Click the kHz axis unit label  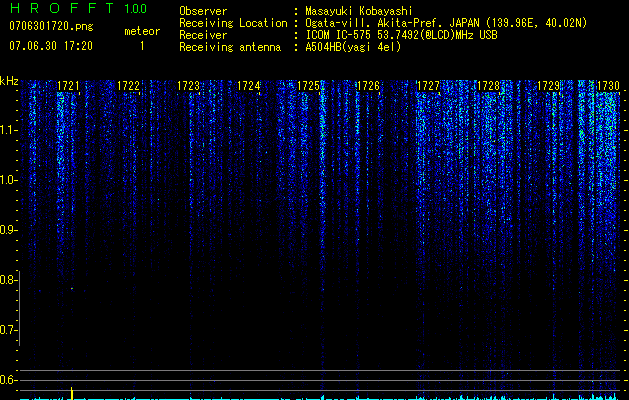pos(9,81)
